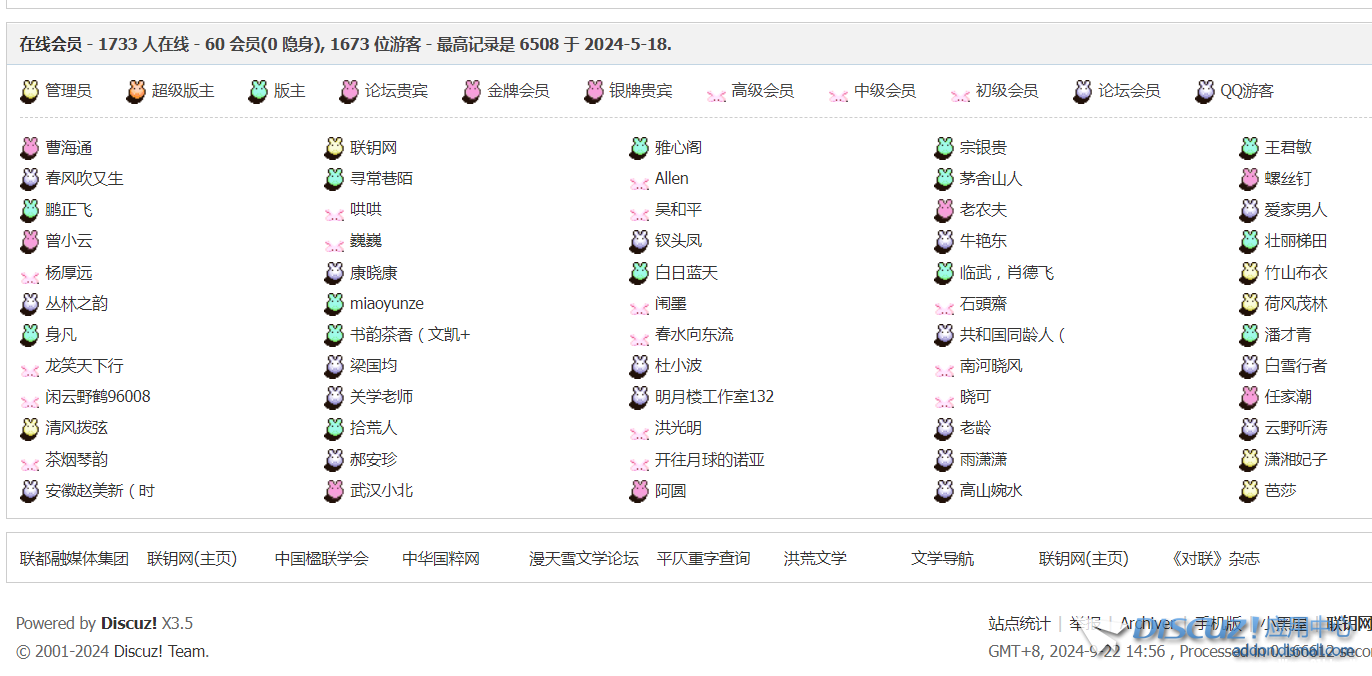
Task: Click the yellow icon beside 联钥网 member
Action: (334, 148)
